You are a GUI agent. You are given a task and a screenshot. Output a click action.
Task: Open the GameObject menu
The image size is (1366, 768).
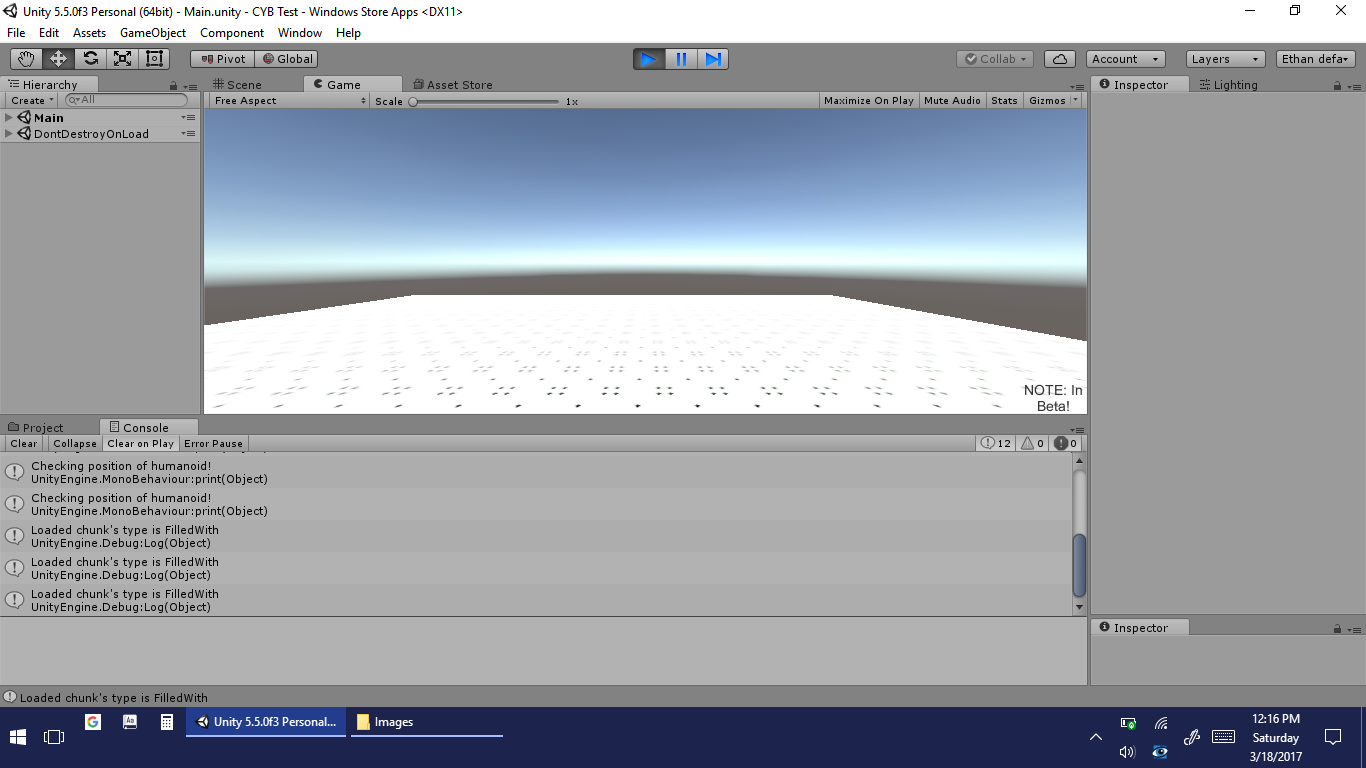[152, 33]
